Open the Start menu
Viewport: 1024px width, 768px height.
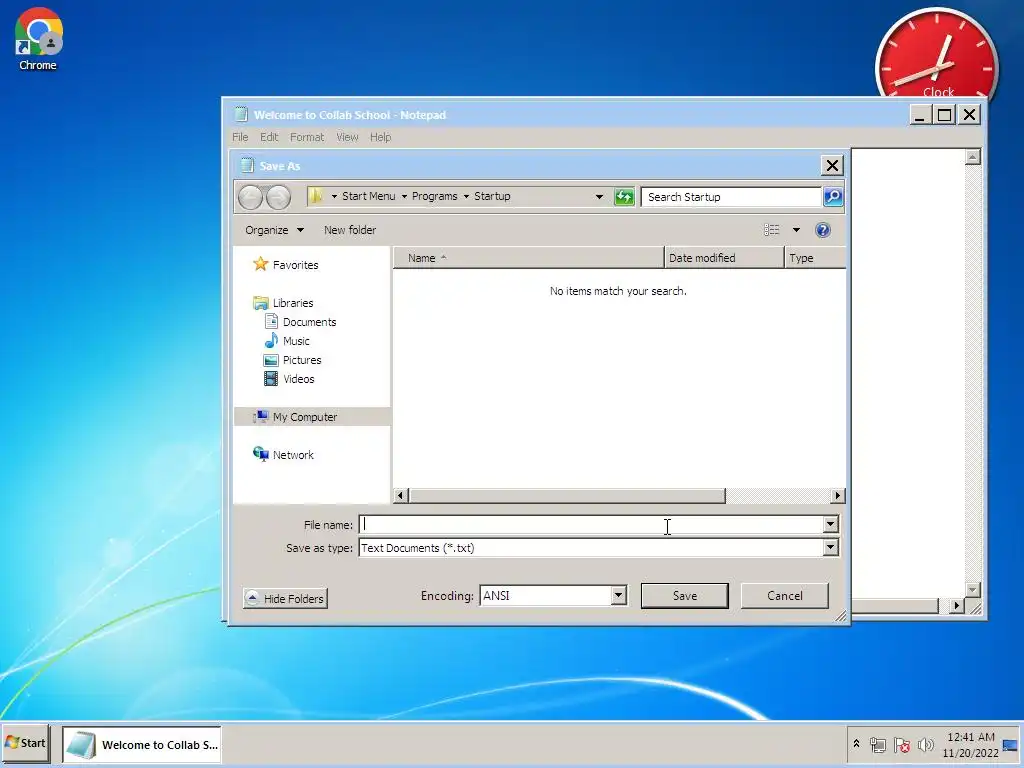pyautogui.click(x=25, y=743)
